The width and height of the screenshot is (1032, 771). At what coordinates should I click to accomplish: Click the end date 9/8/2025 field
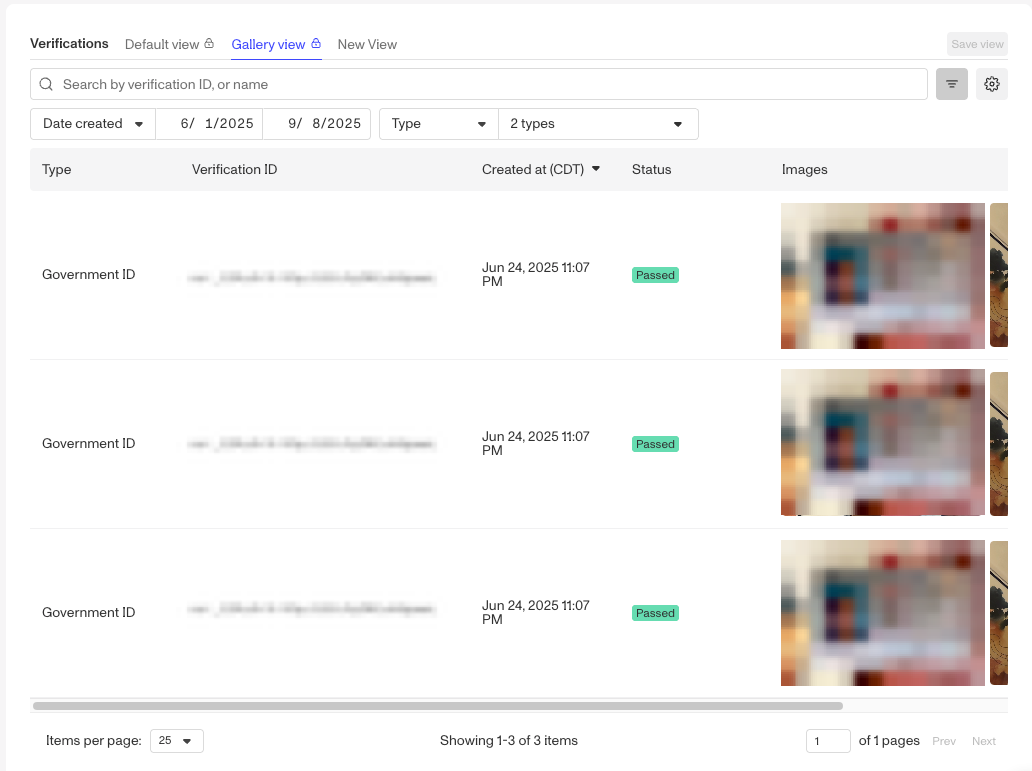click(x=317, y=124)
